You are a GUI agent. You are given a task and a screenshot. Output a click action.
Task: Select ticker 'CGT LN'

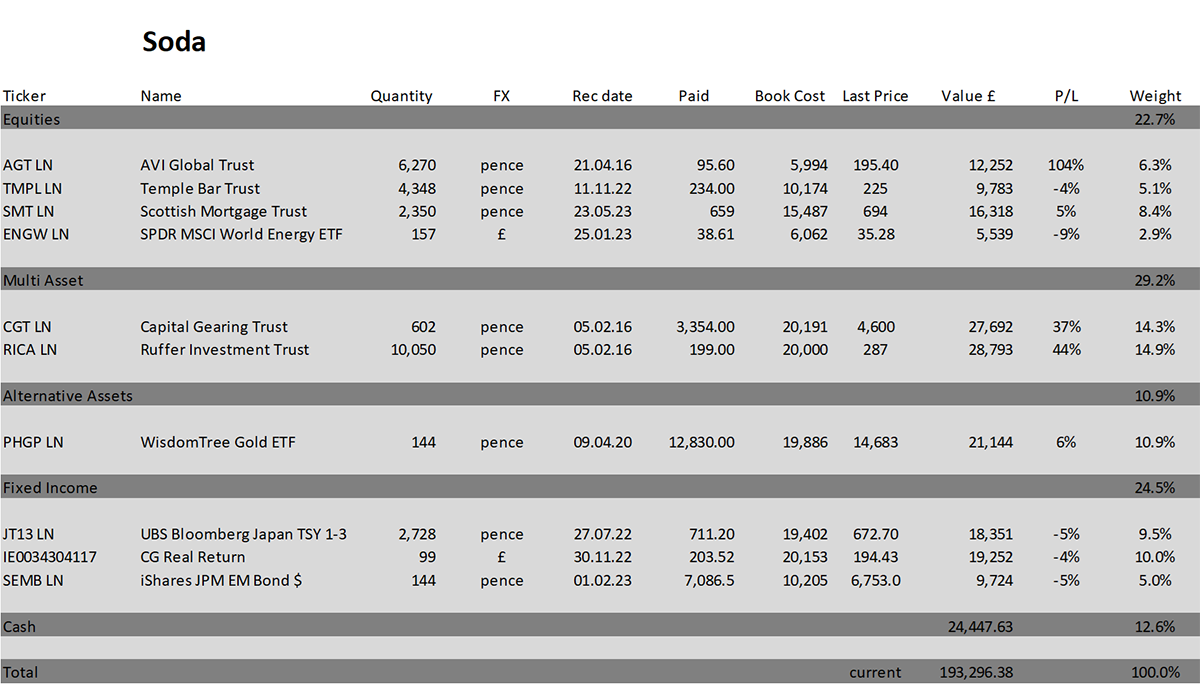(x=29, y=327)
